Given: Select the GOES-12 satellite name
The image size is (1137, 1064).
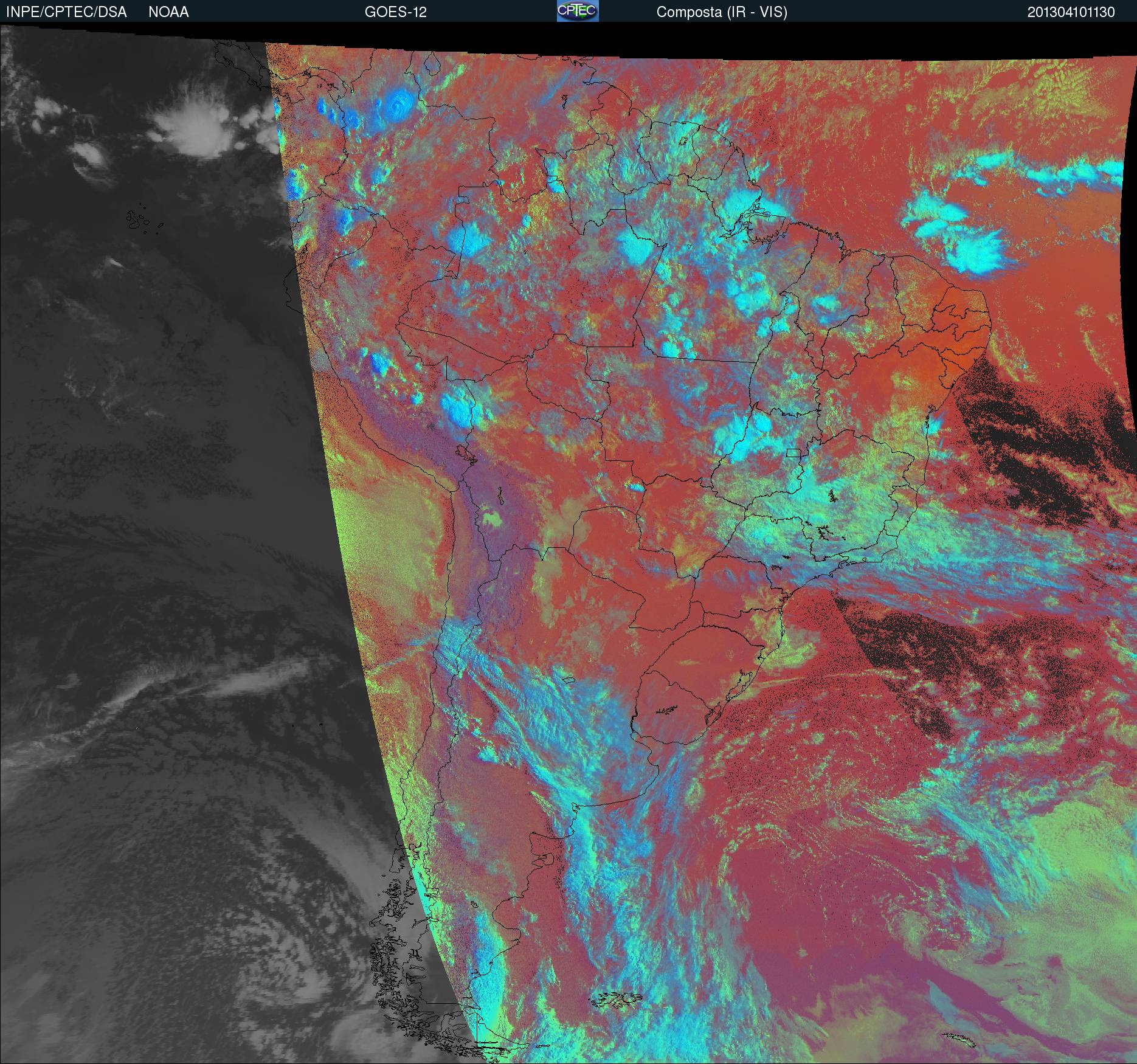Looking at the screenshot, I should point(395,12).
